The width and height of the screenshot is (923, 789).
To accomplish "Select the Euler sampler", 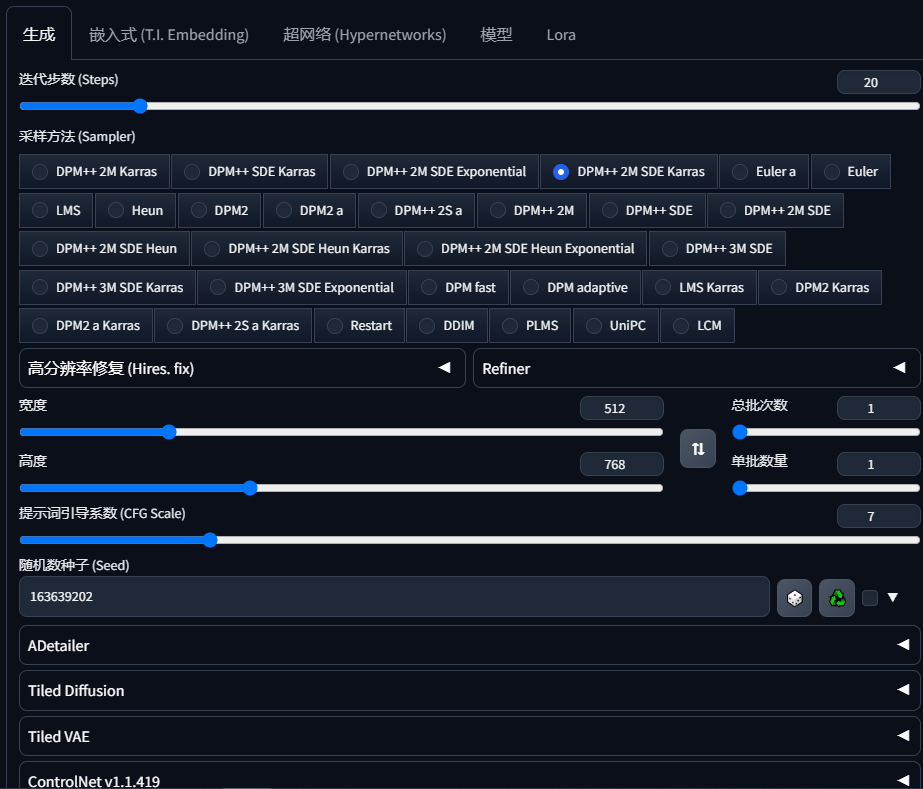I will click(x=851, y=171).
